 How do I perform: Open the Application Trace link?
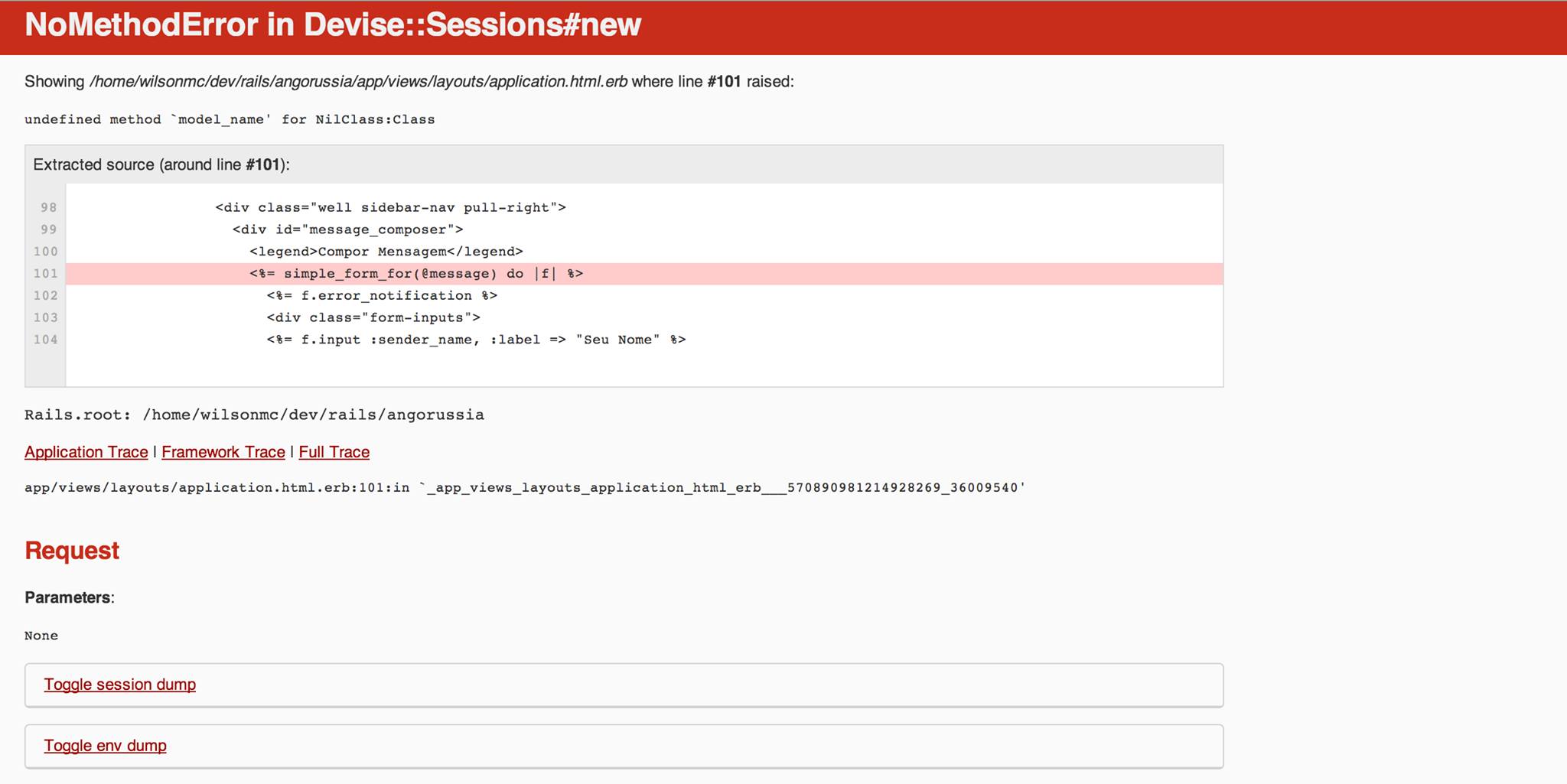click(86, 452)
